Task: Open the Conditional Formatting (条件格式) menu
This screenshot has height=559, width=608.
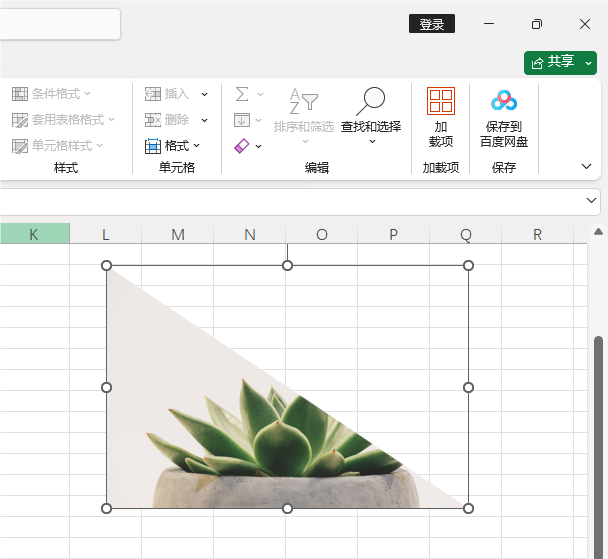Action: [x=51, y=94]
